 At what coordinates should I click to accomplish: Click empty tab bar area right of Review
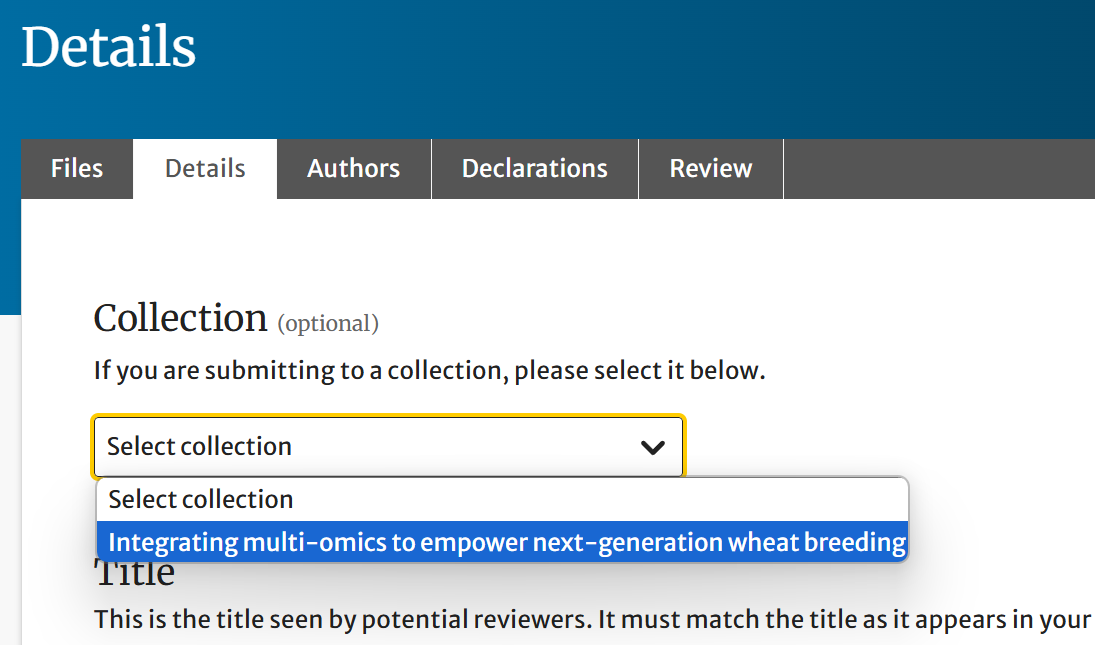(x=940, y=169)
